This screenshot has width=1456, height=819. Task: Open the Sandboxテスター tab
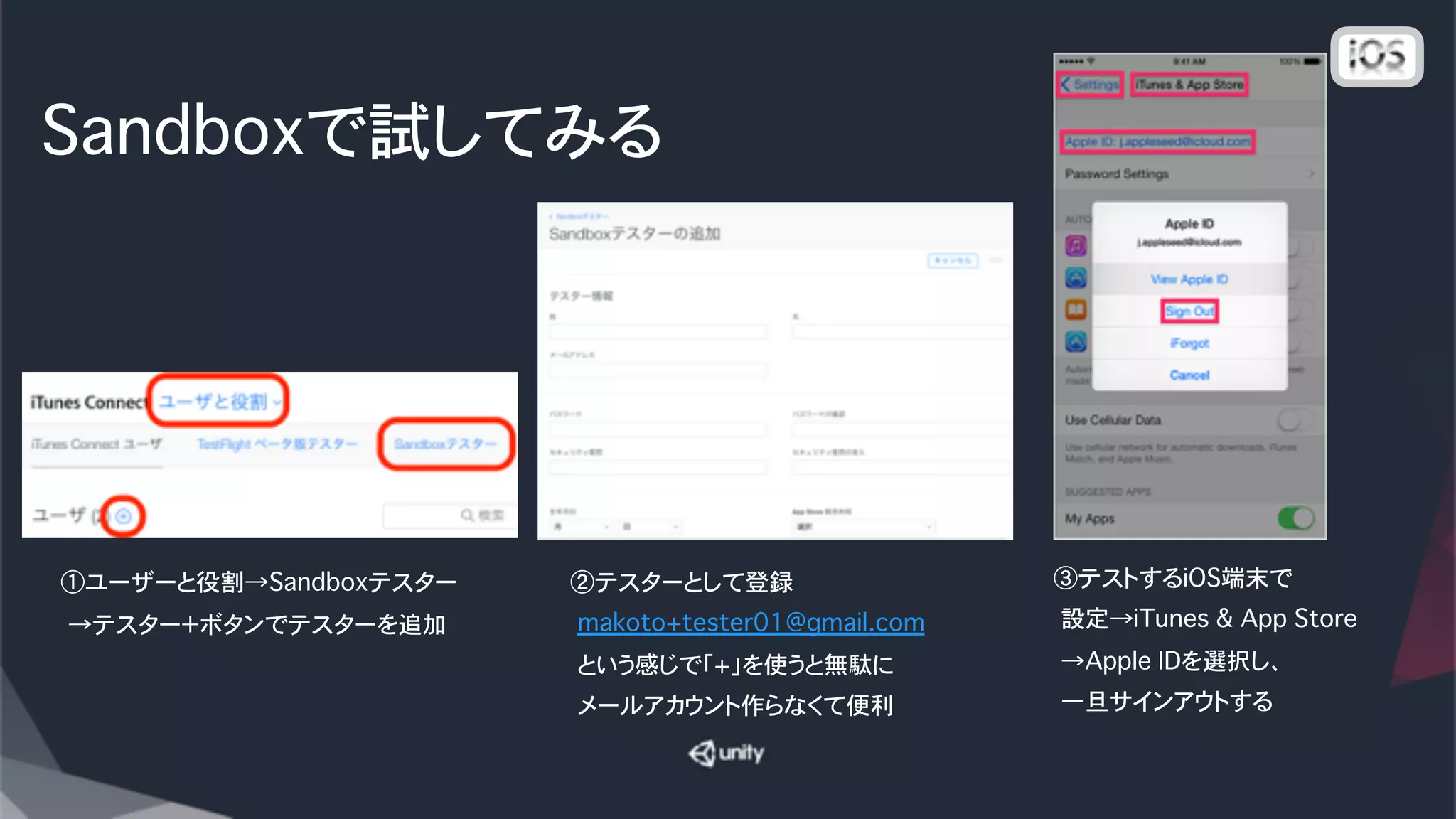(446, 444)
